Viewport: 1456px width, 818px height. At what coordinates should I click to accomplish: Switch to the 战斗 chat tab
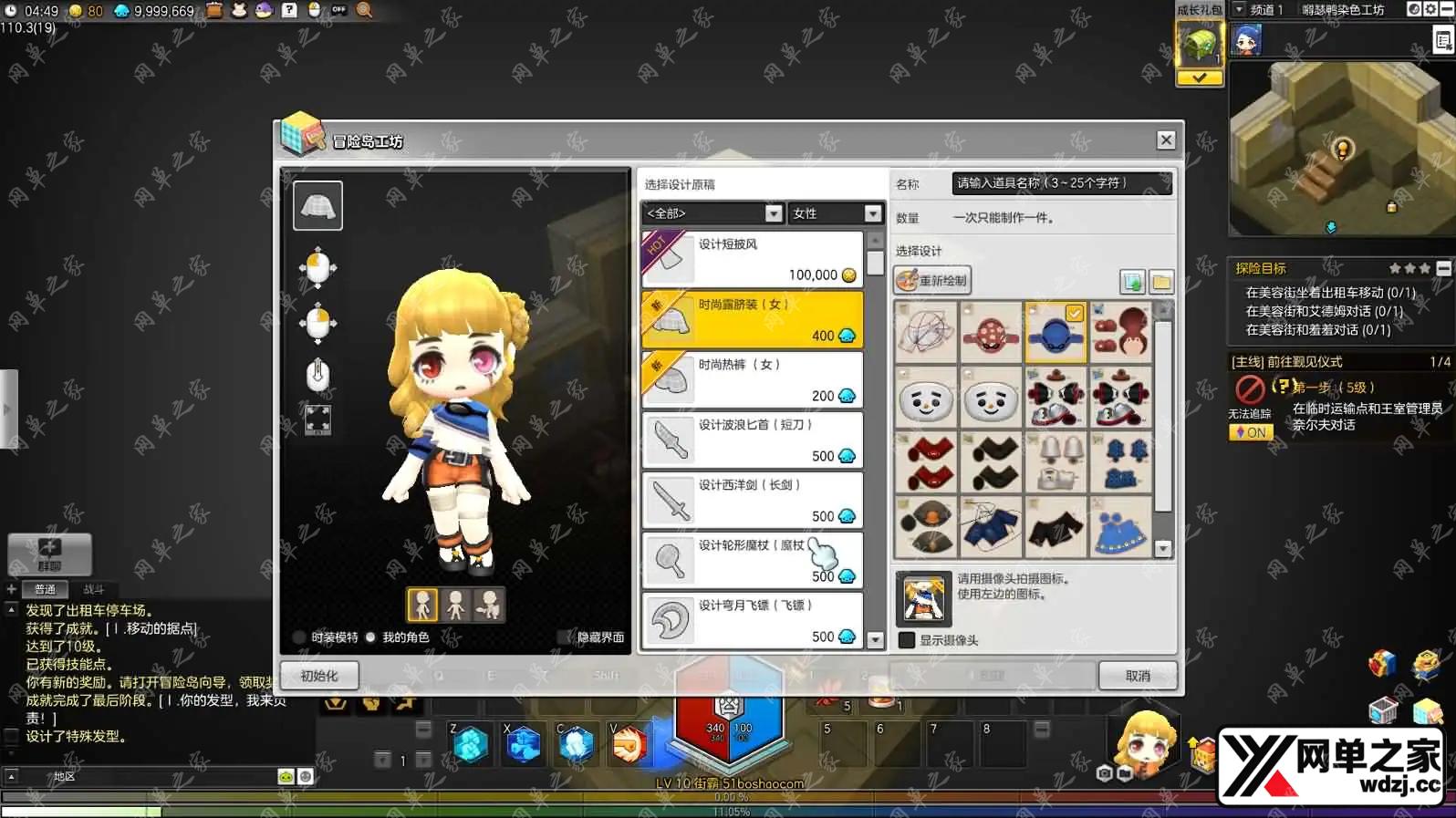pos(94,589)
